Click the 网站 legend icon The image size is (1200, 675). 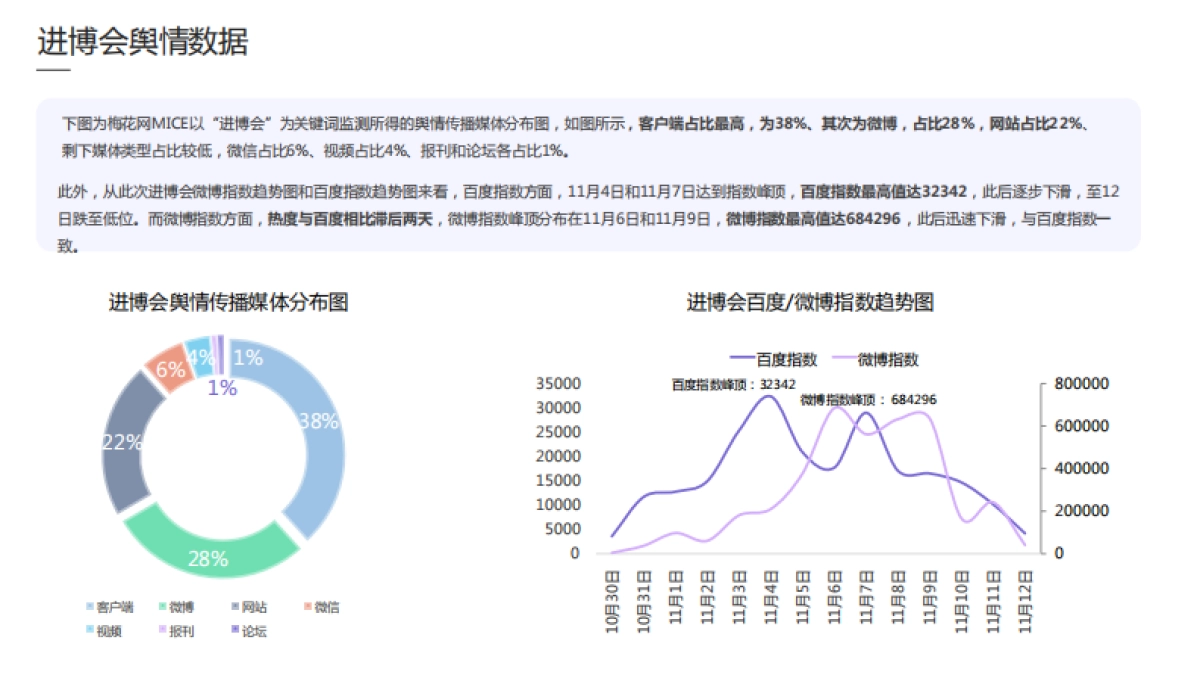point(234,606)
